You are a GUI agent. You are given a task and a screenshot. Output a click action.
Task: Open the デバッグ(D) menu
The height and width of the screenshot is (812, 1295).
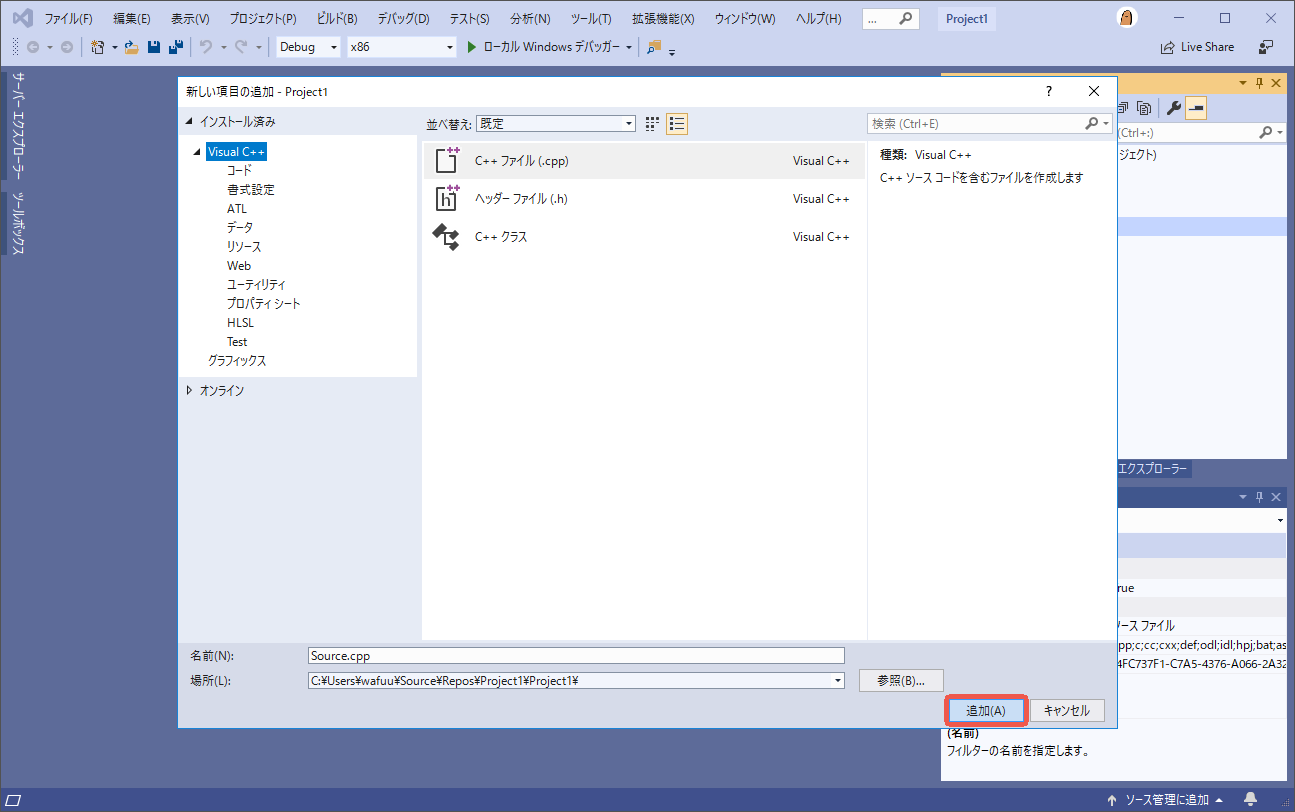click(x=403, y=19)
